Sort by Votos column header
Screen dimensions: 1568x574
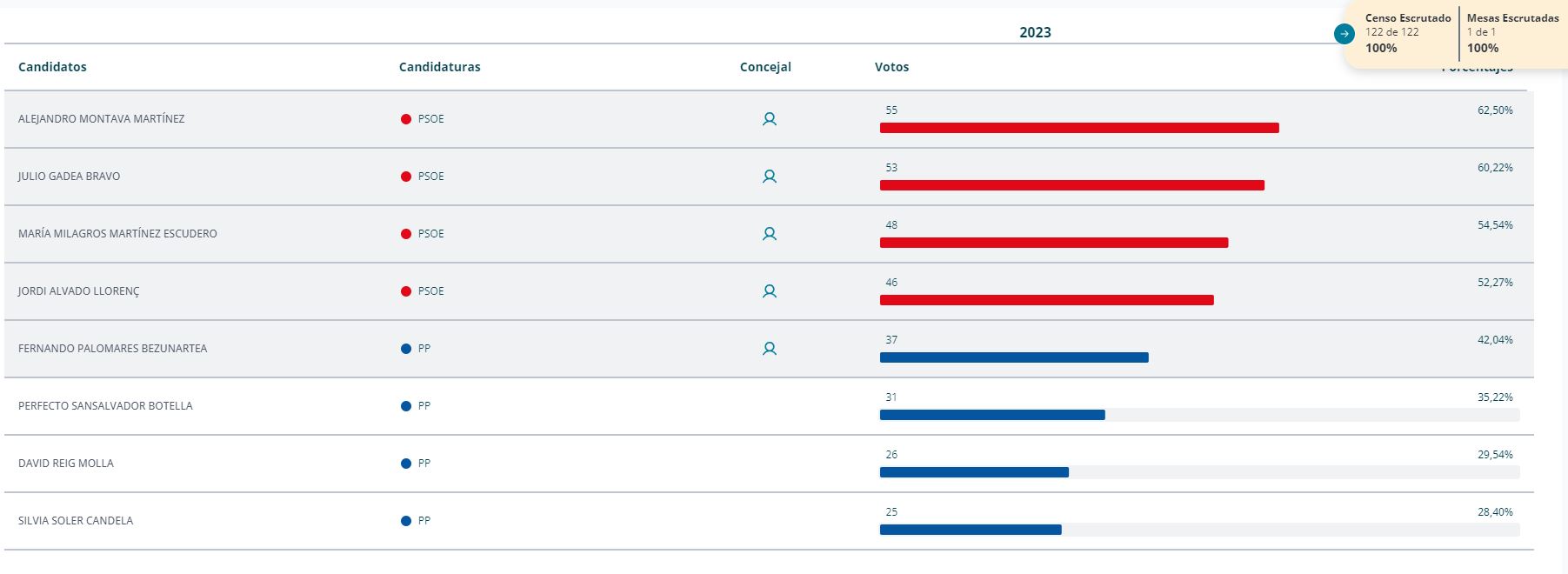coord(891,67)
